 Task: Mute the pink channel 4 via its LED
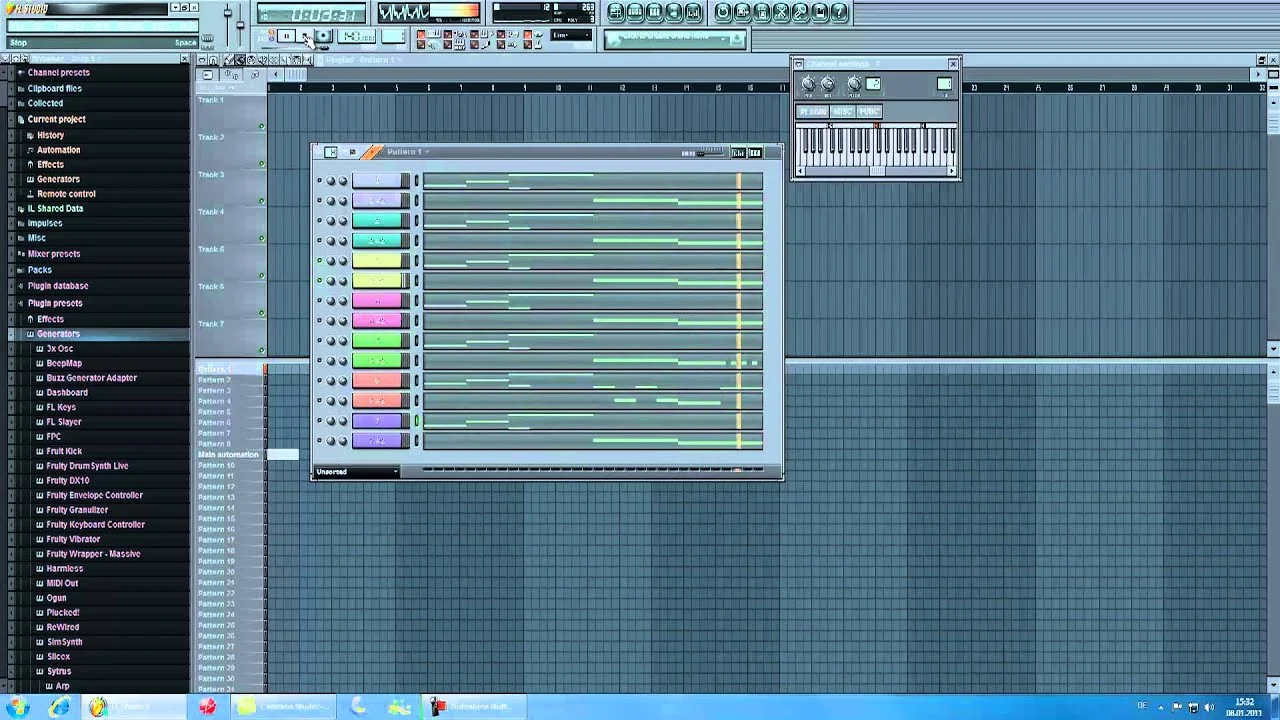click(319, 301)
